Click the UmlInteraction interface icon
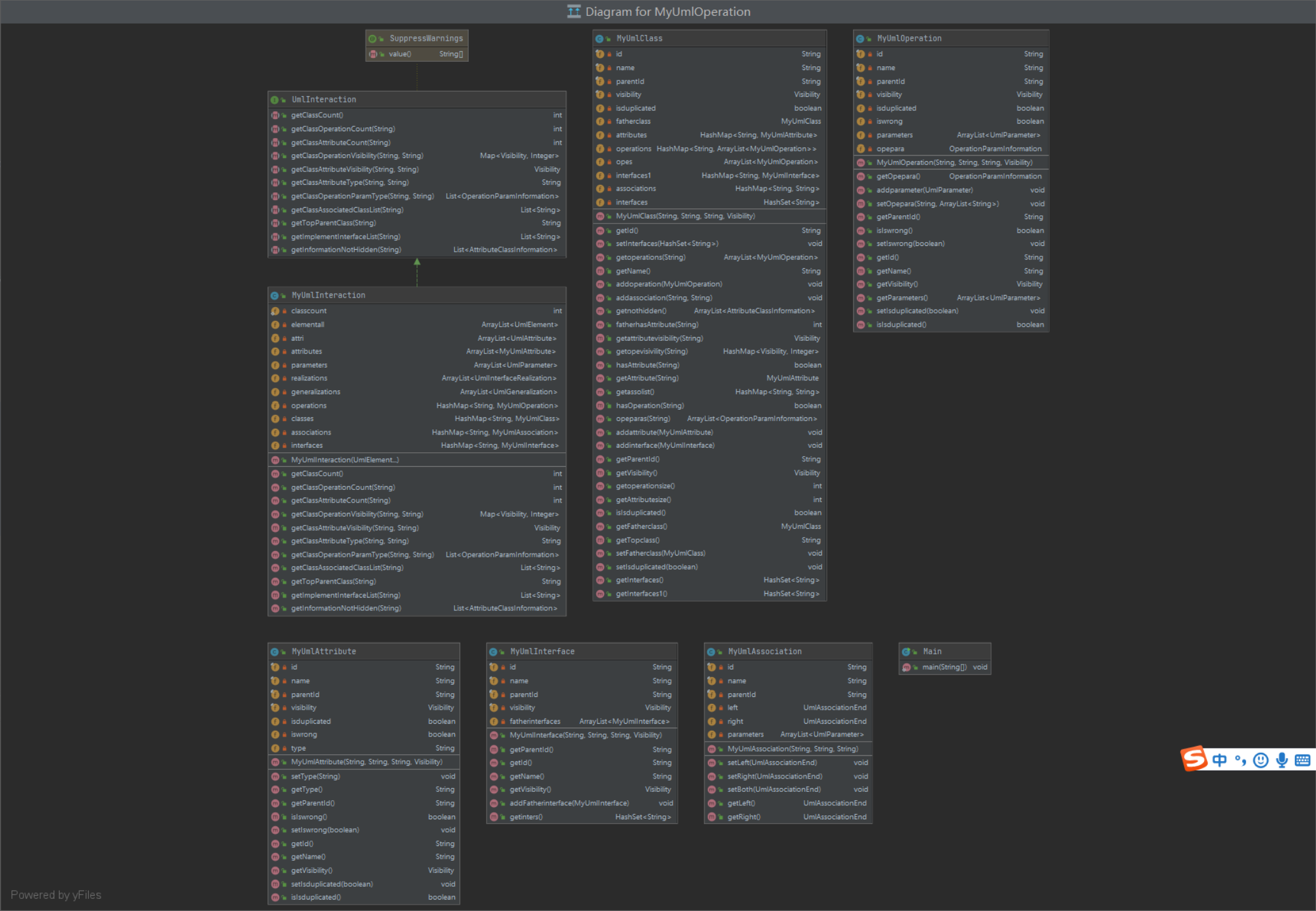 coord(275,100)
